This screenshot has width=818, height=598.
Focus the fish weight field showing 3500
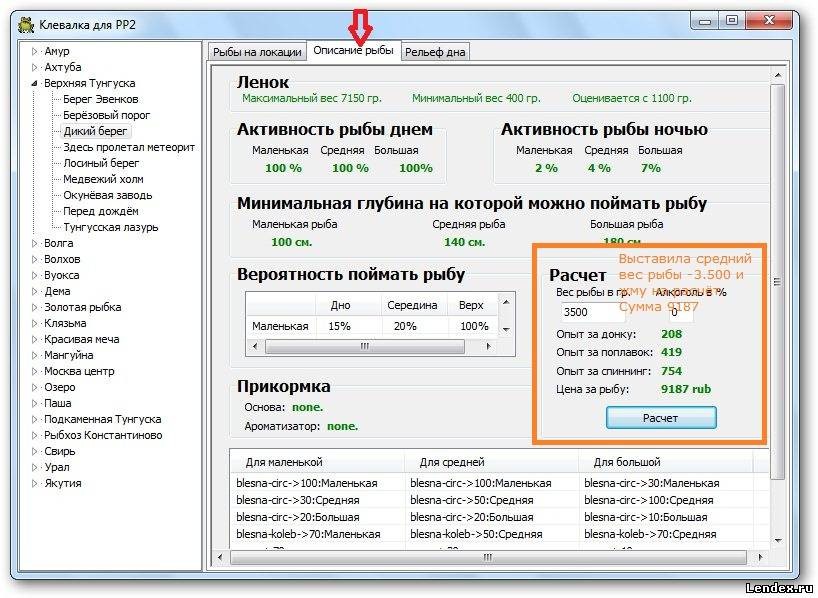(592, 312)
